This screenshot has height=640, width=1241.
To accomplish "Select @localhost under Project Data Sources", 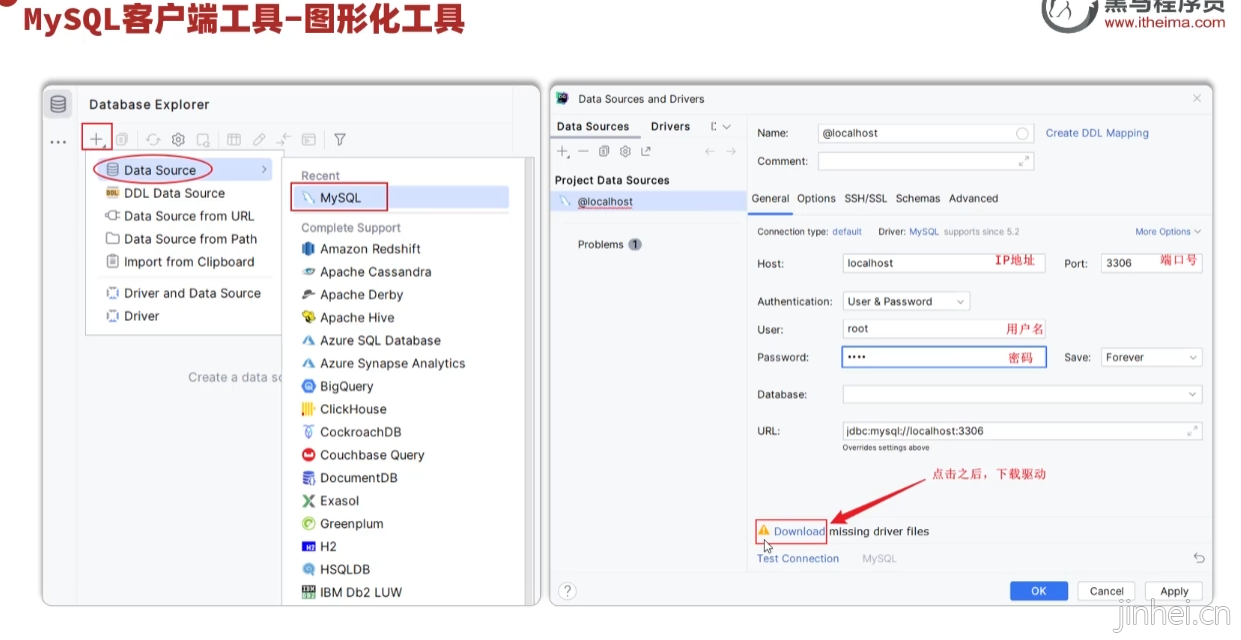I will [x=648, y=201].
